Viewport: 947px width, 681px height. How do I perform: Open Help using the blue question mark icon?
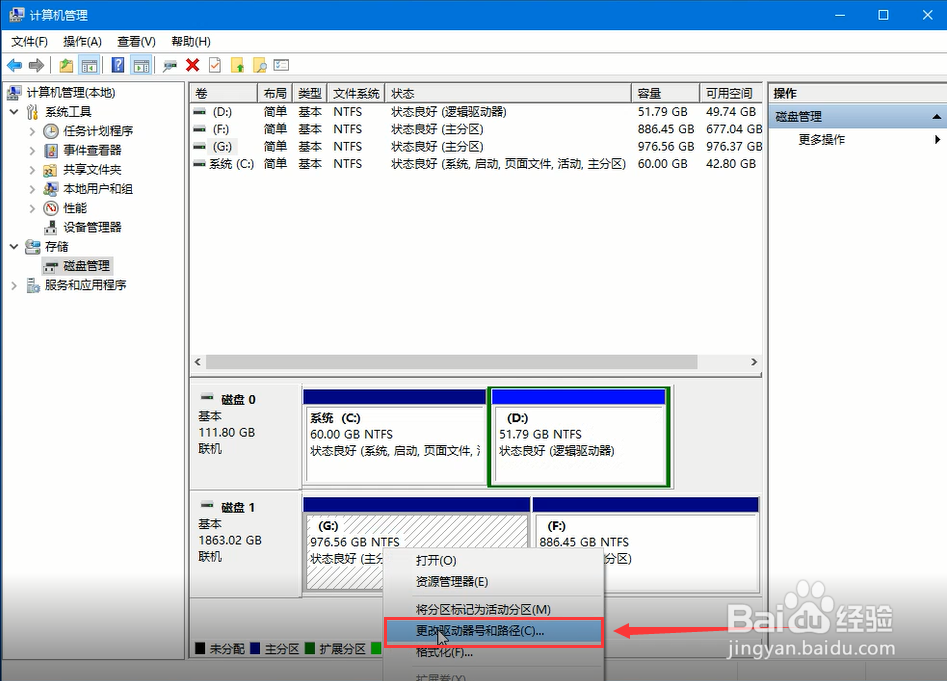click(x=117, y=65)
